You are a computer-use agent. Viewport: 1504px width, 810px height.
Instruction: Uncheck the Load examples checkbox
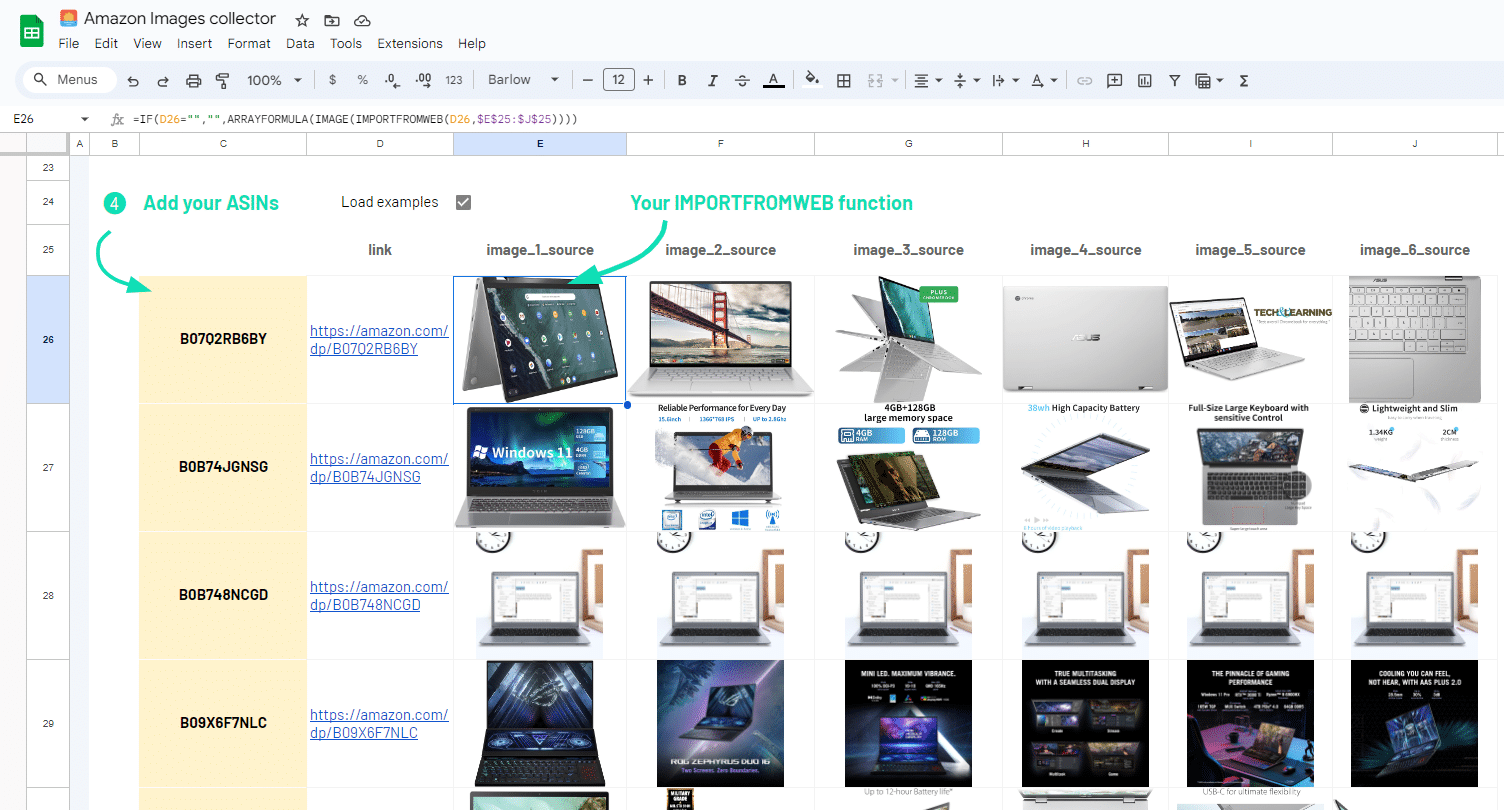463,202
